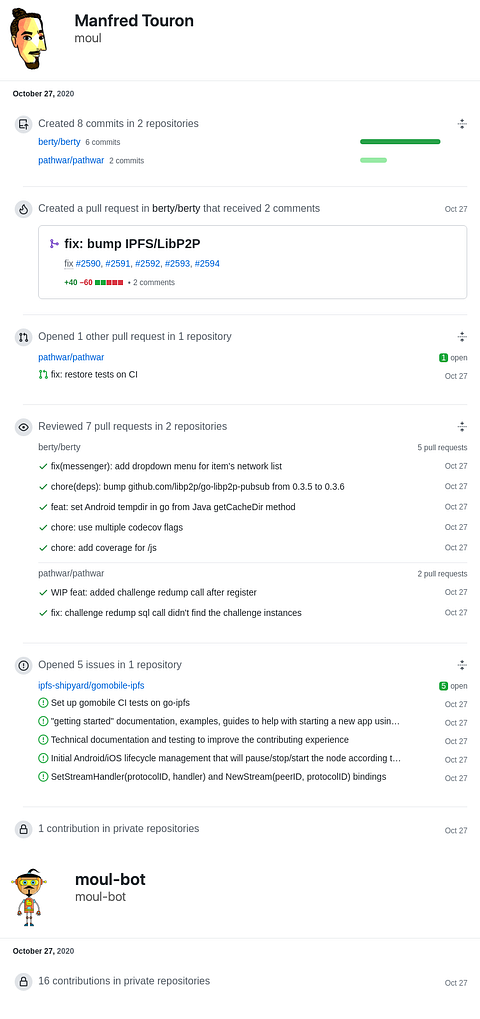
Task: Click Manfred Touron's avatar image
Action: pyautogui.click(x=30, y=39)
